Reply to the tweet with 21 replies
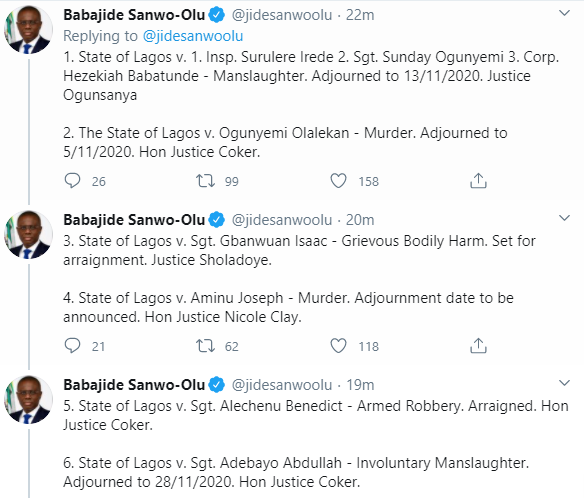The width and height of the screenshot is (584, 498). [x=72, y=346]
